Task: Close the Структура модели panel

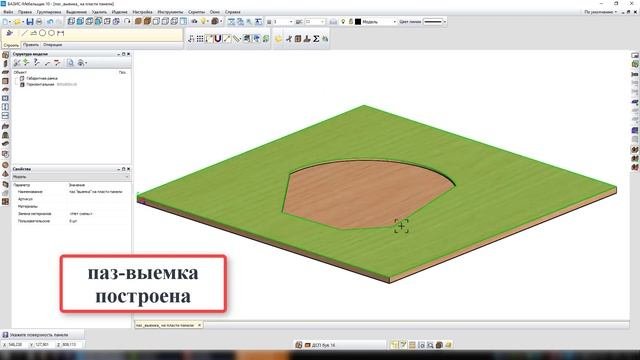Action: tap(129, 54)
